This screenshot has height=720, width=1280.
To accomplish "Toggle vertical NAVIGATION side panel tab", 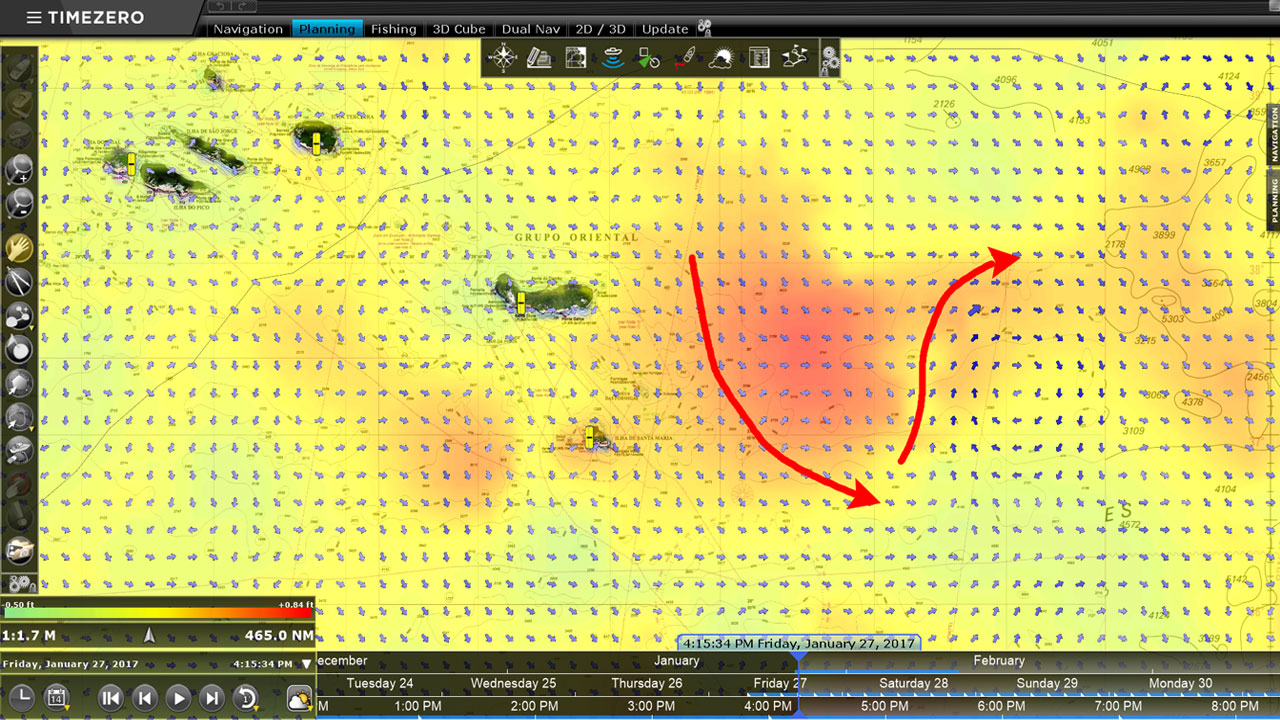I will pyautogui.click(x=1273, y=135).
